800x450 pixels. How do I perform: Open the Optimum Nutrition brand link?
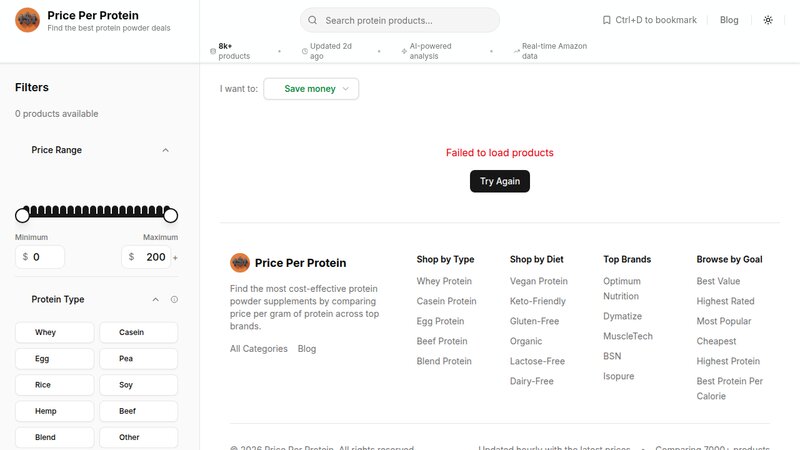(x=622, y=288)
